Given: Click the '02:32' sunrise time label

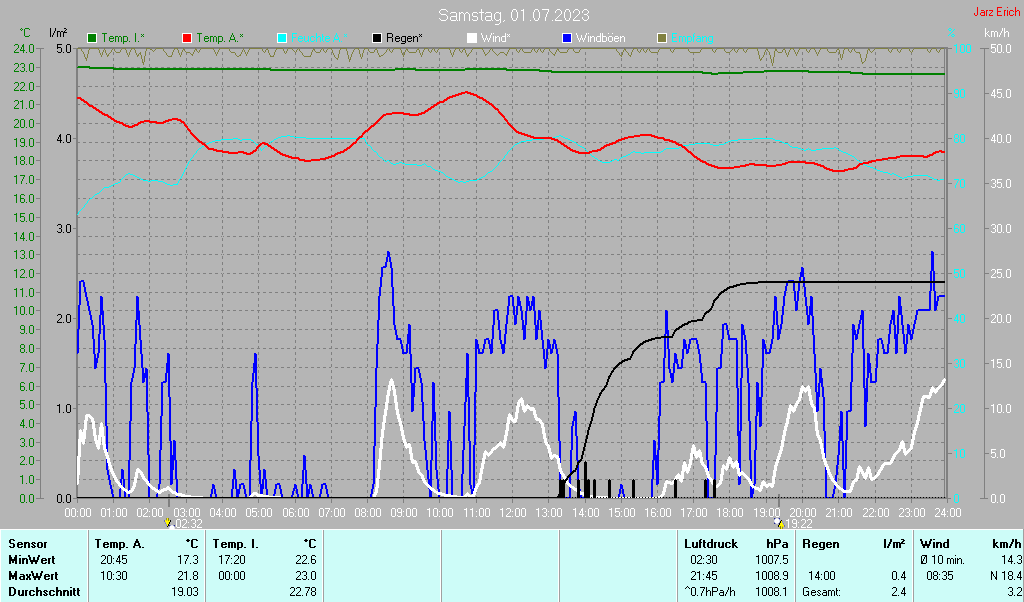Looking at the screenshot, I should click(x=187, y=524).
